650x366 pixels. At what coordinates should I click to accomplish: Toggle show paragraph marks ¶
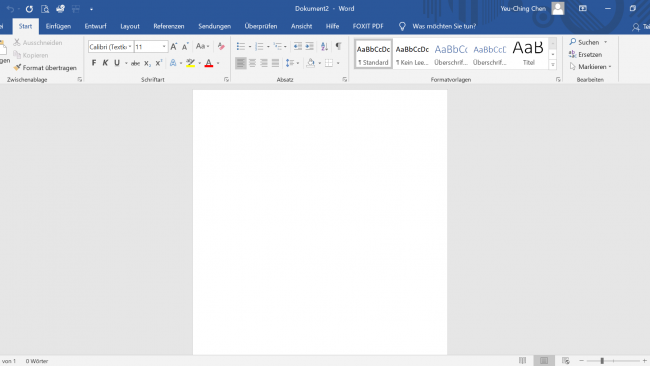pyautogui.click(x=339, y=46)
